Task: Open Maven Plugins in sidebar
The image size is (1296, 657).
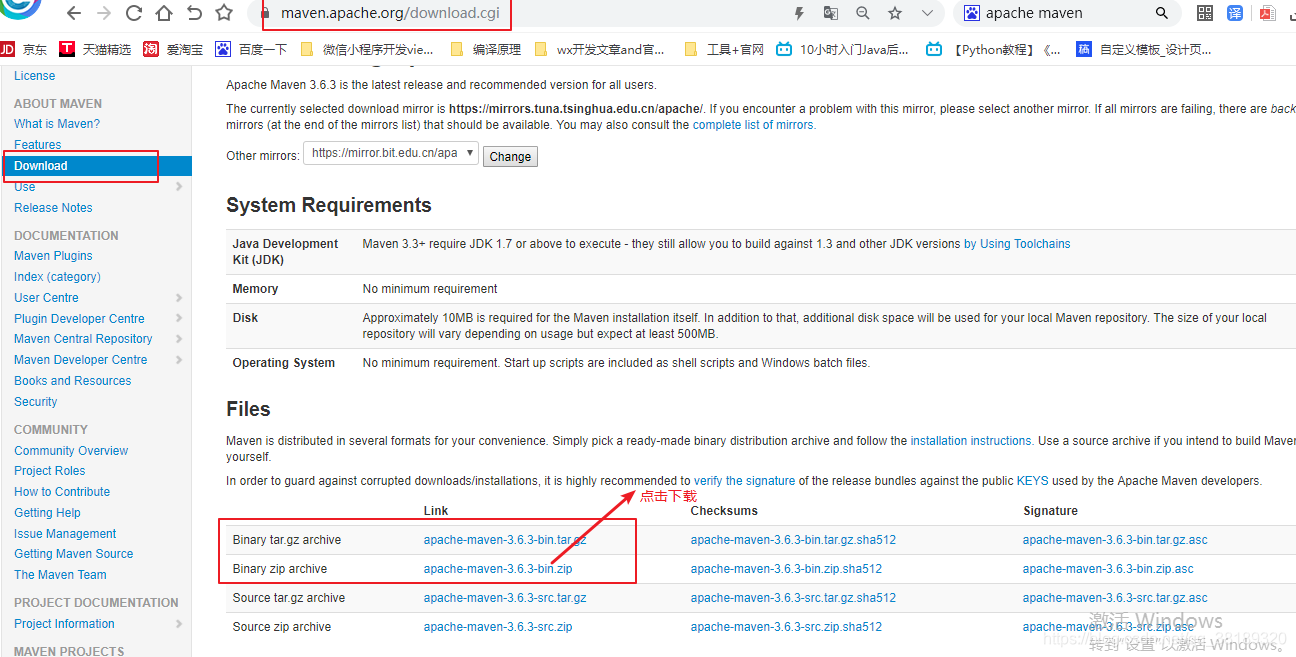Action: (53, 256)
